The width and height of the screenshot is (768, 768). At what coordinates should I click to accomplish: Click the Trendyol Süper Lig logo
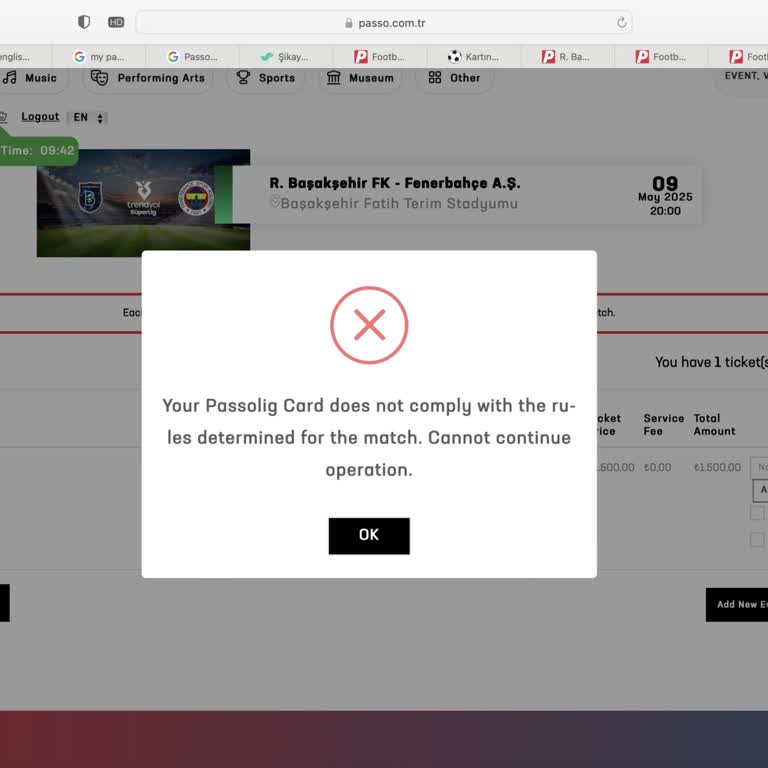pos(143,198)
